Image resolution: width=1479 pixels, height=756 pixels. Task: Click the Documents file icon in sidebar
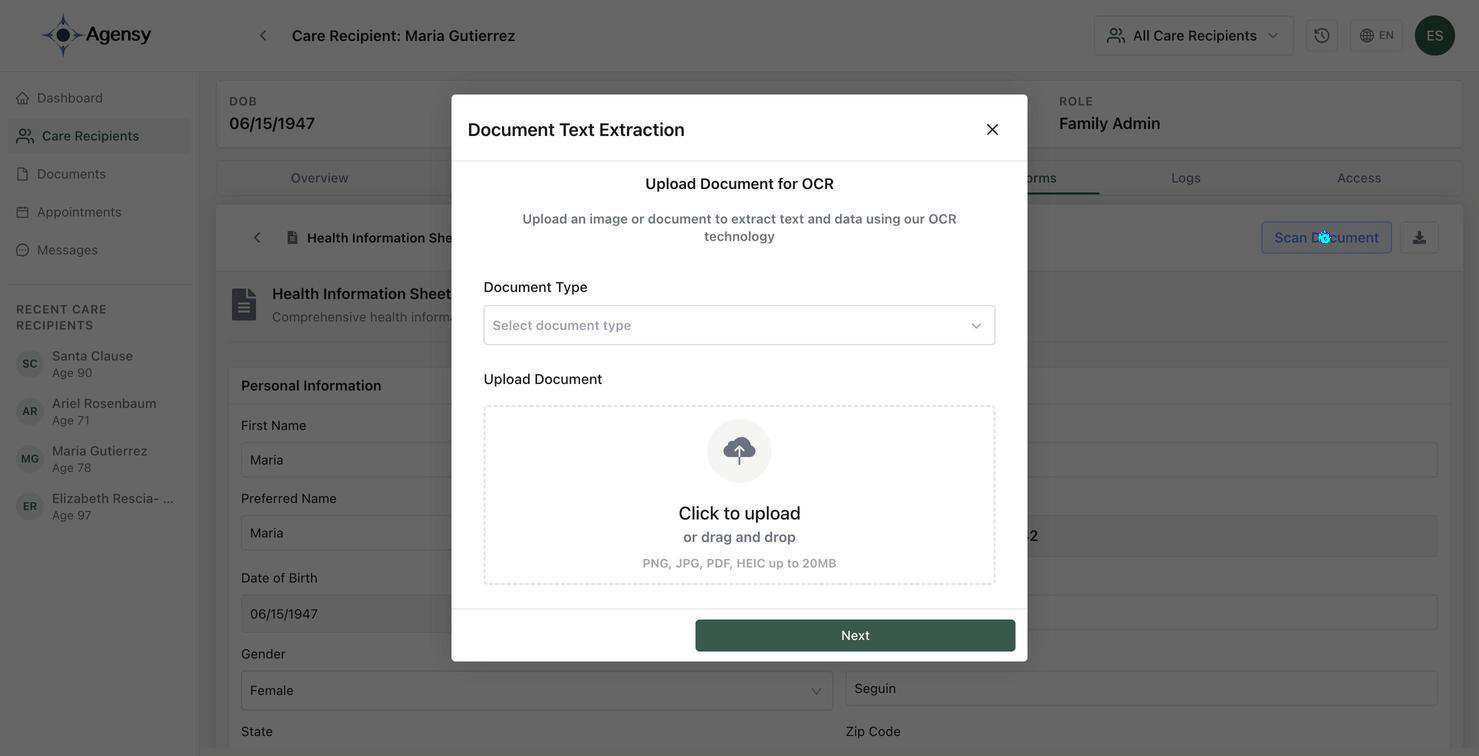23,174
